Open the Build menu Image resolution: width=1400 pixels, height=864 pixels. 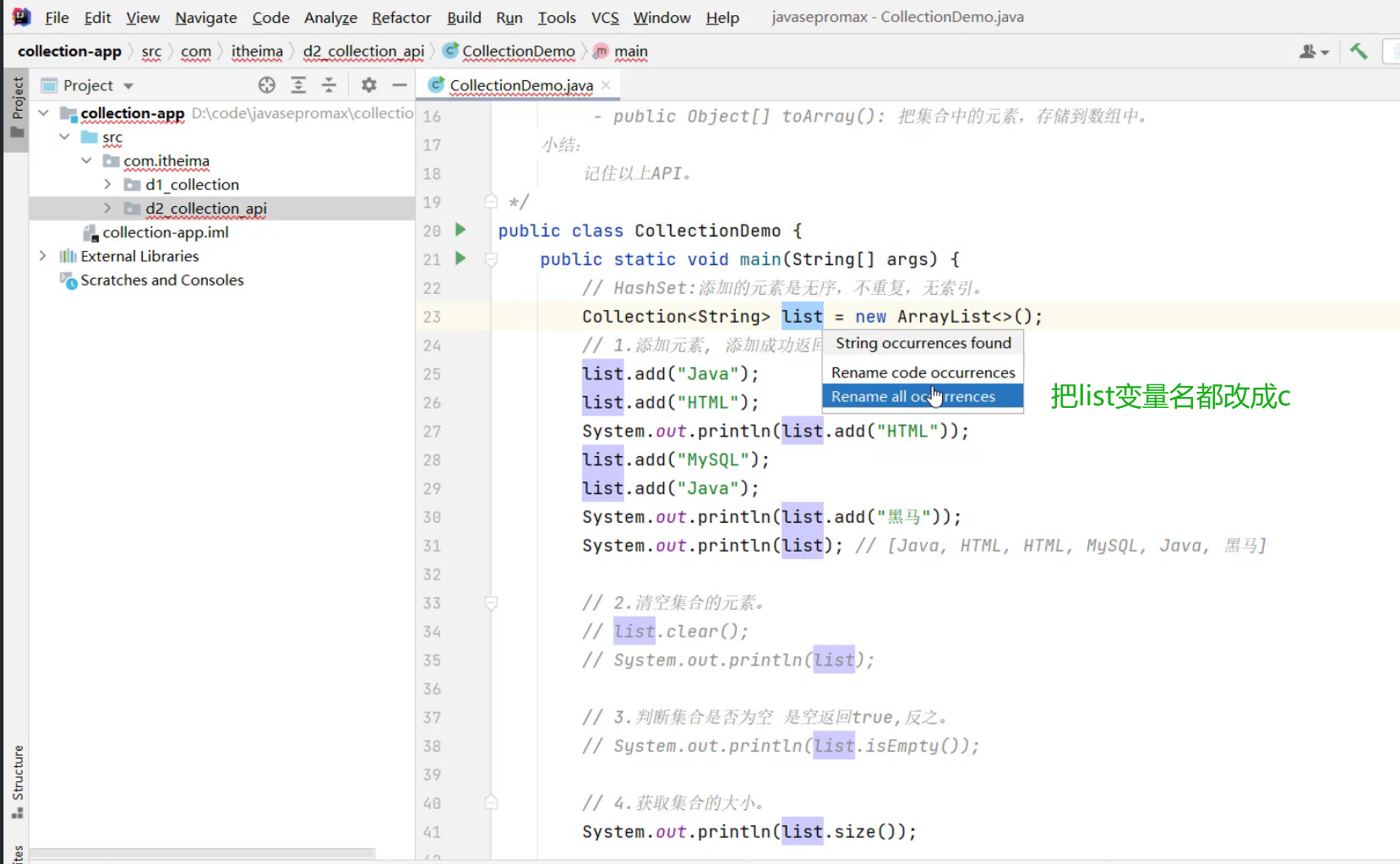(464, 18)
